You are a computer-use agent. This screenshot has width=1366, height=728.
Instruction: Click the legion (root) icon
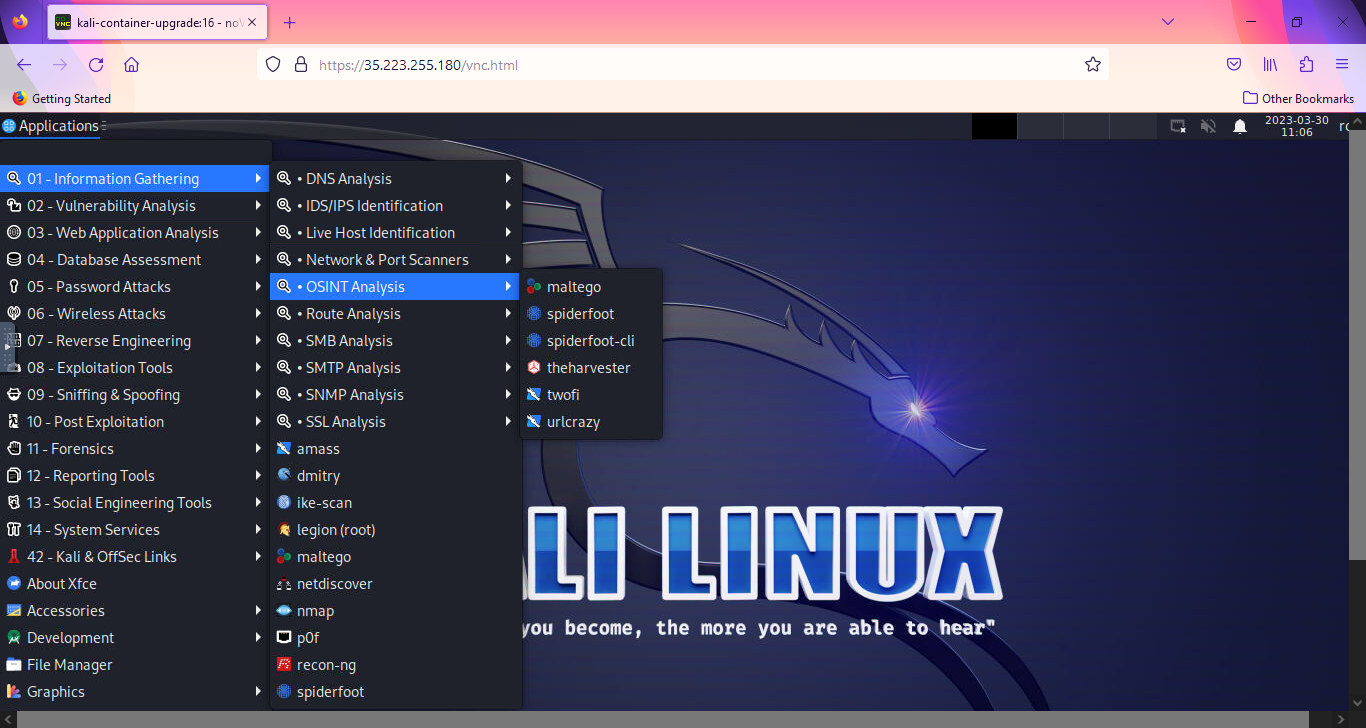(284, 530)
